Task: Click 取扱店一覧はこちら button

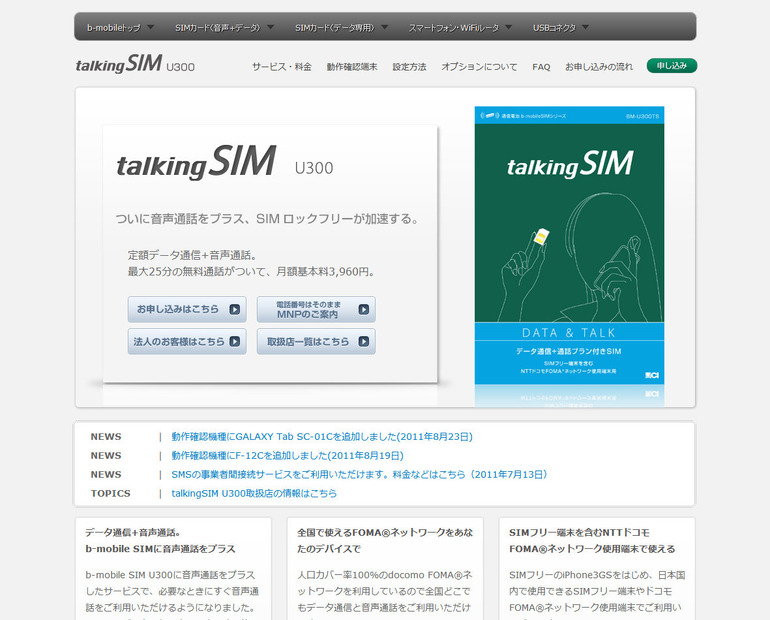Action: (x=316, y=342)
